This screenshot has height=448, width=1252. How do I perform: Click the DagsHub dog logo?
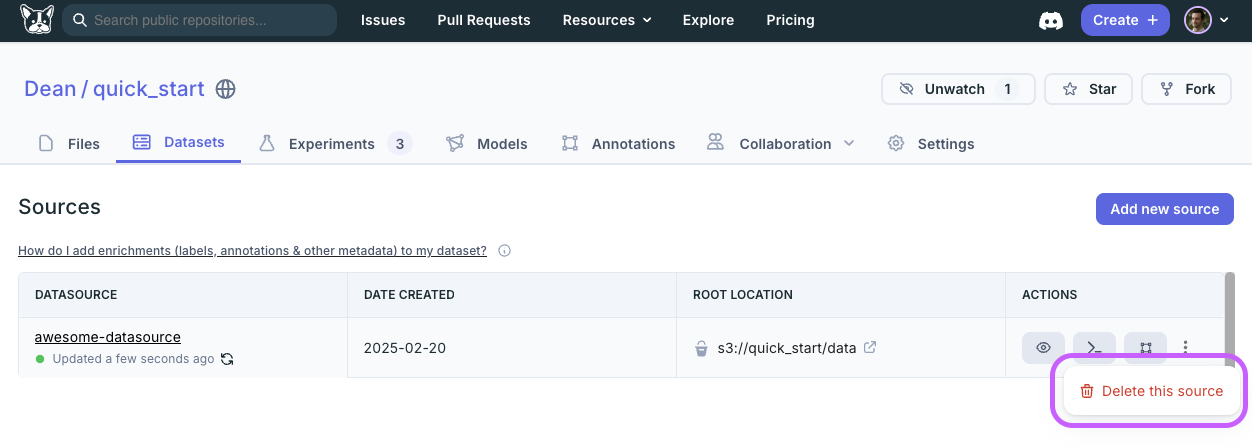(36, 20)
